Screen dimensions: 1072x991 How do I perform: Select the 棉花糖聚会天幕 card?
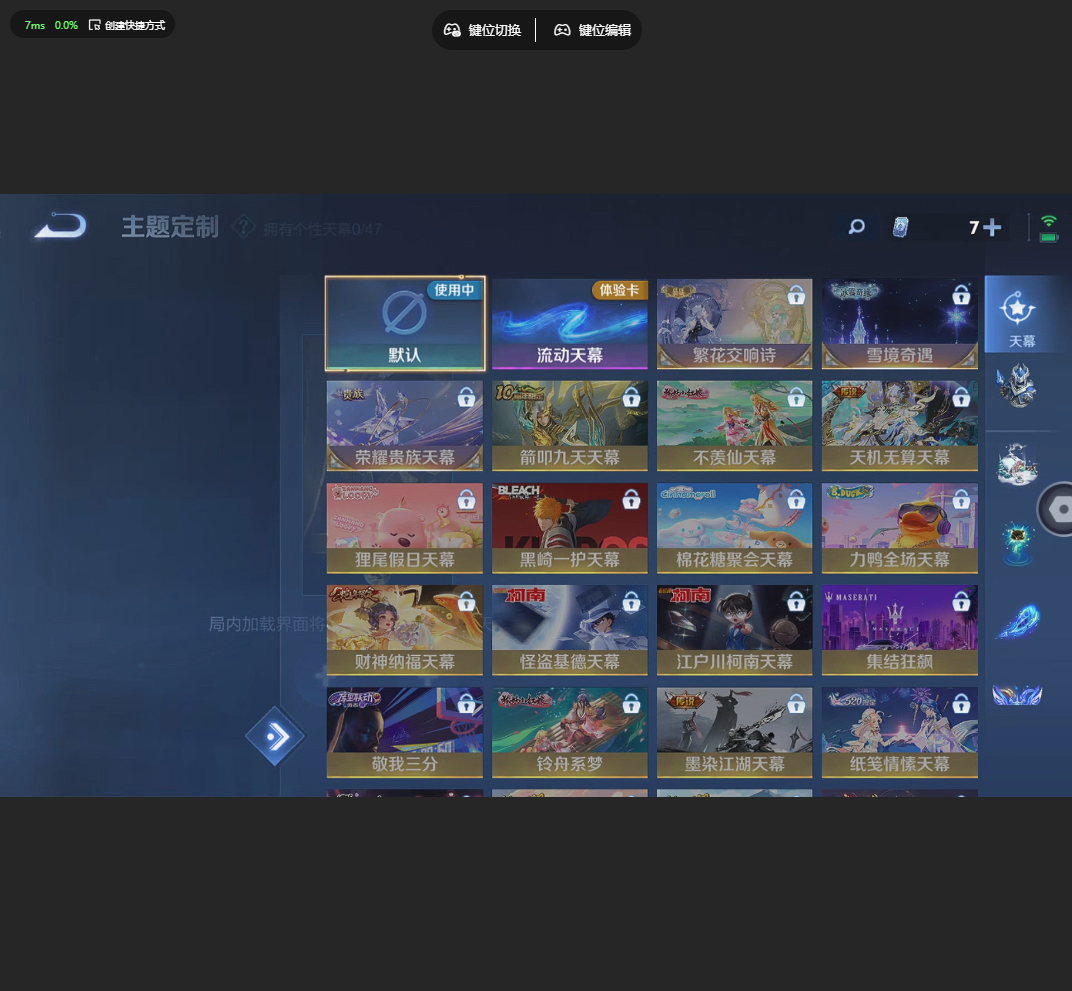pyautogui.click(x=734, y=528)
